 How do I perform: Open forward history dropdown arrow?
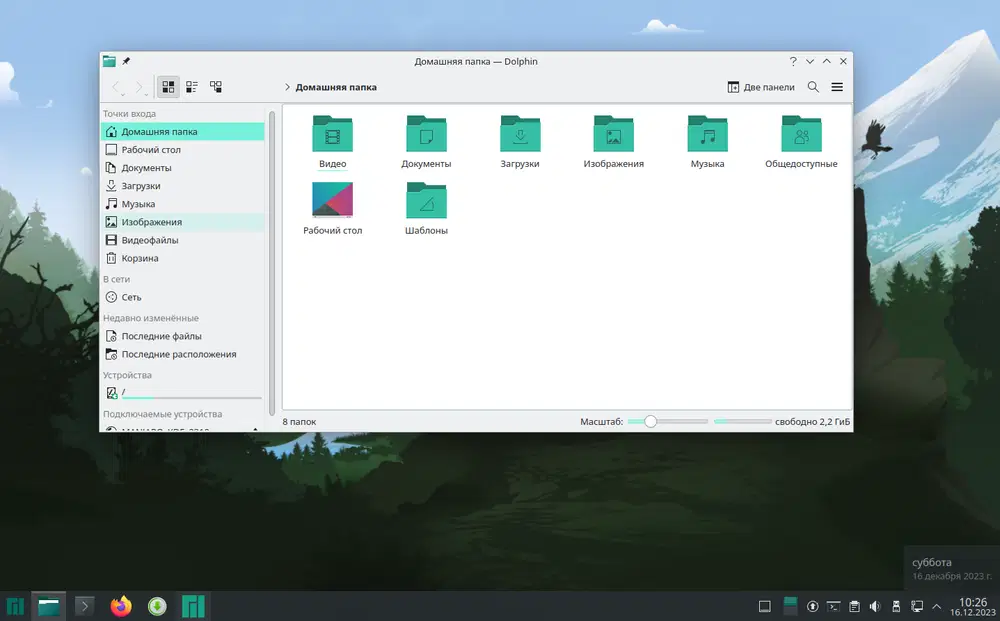[x=147, y=94]
